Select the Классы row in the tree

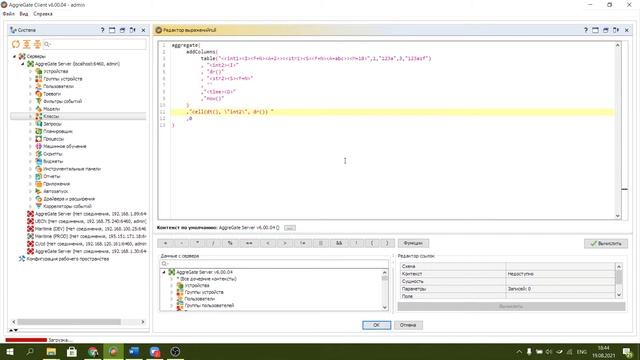[x=78, y=116]
